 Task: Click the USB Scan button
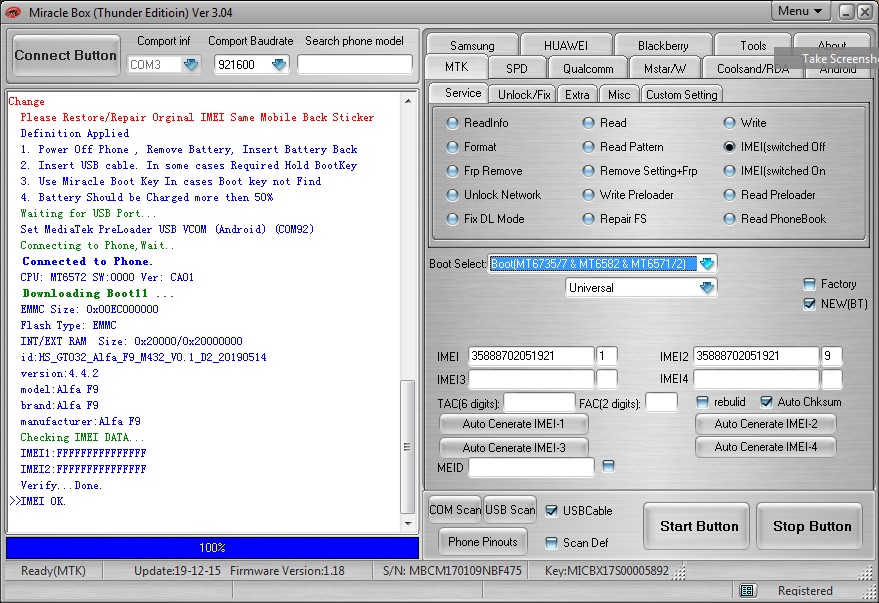tap(510, 509)
